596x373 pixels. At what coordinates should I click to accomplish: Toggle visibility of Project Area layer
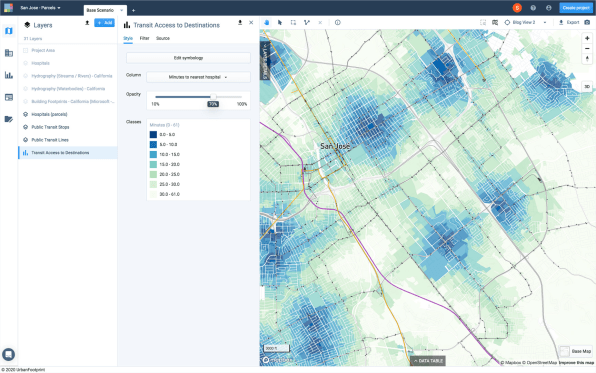tap(26, 50)
